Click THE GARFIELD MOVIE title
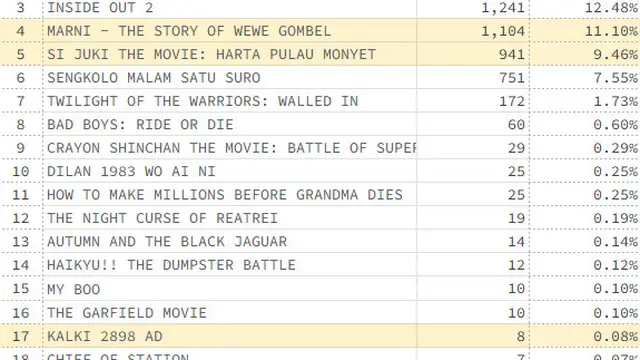The height and width of the screenshot is (360, 640). pyautogui.click(x=127, y=313)
